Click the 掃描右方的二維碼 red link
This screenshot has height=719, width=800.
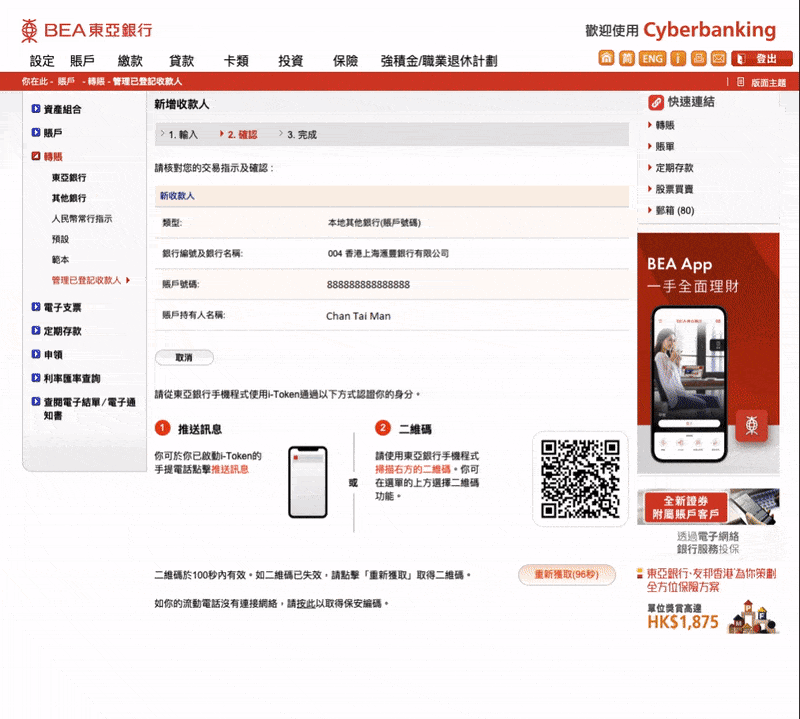(x=413, y=469)
